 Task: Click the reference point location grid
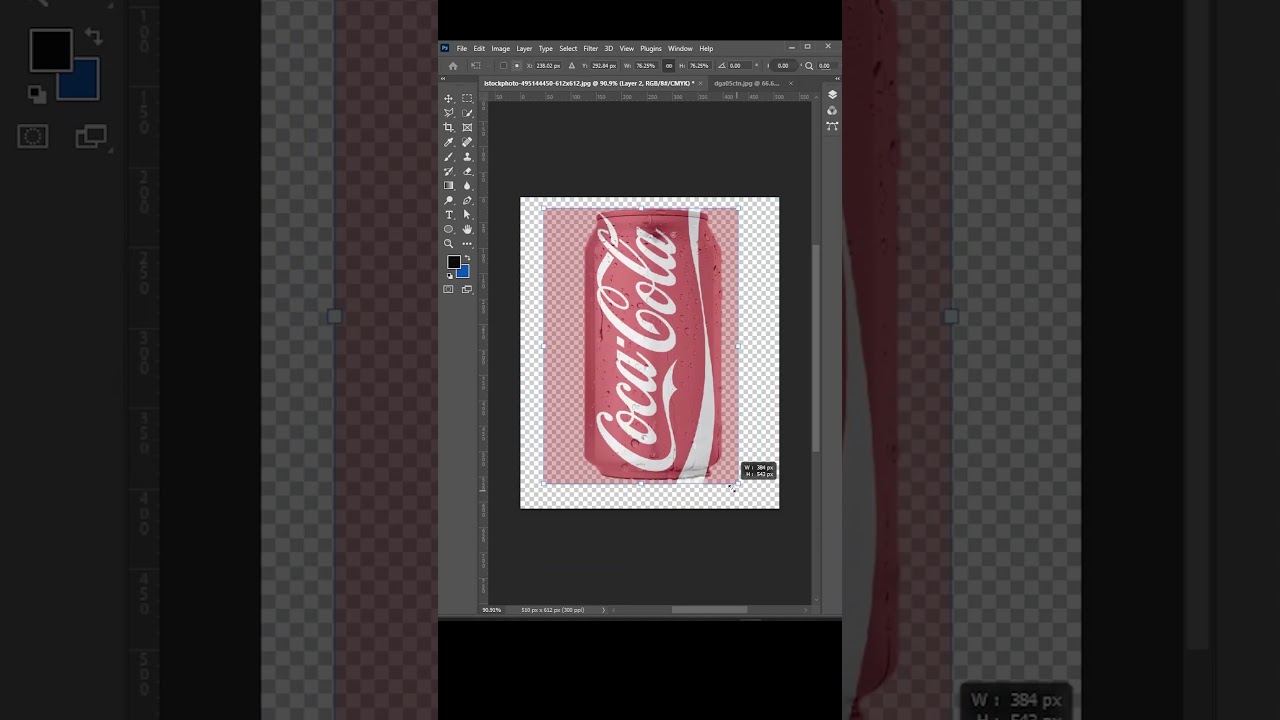click(517, 66)
